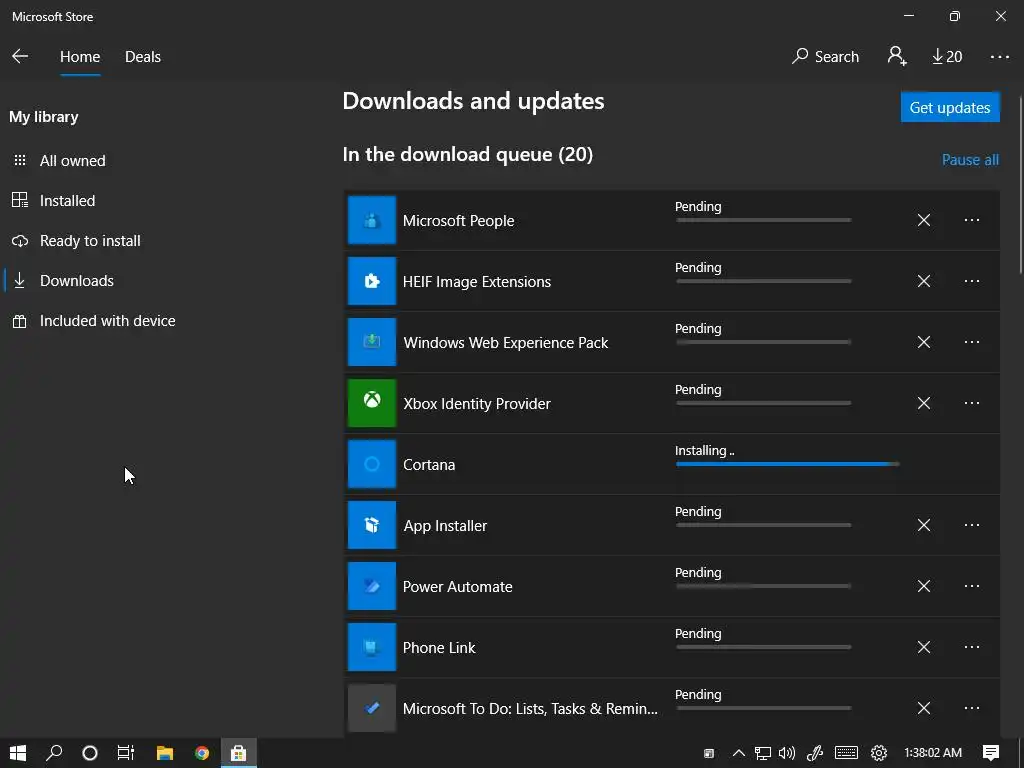This screenshot has height=768, width=1024.
Task: Cancel the Microsoft To Do download
Action: 923,708
